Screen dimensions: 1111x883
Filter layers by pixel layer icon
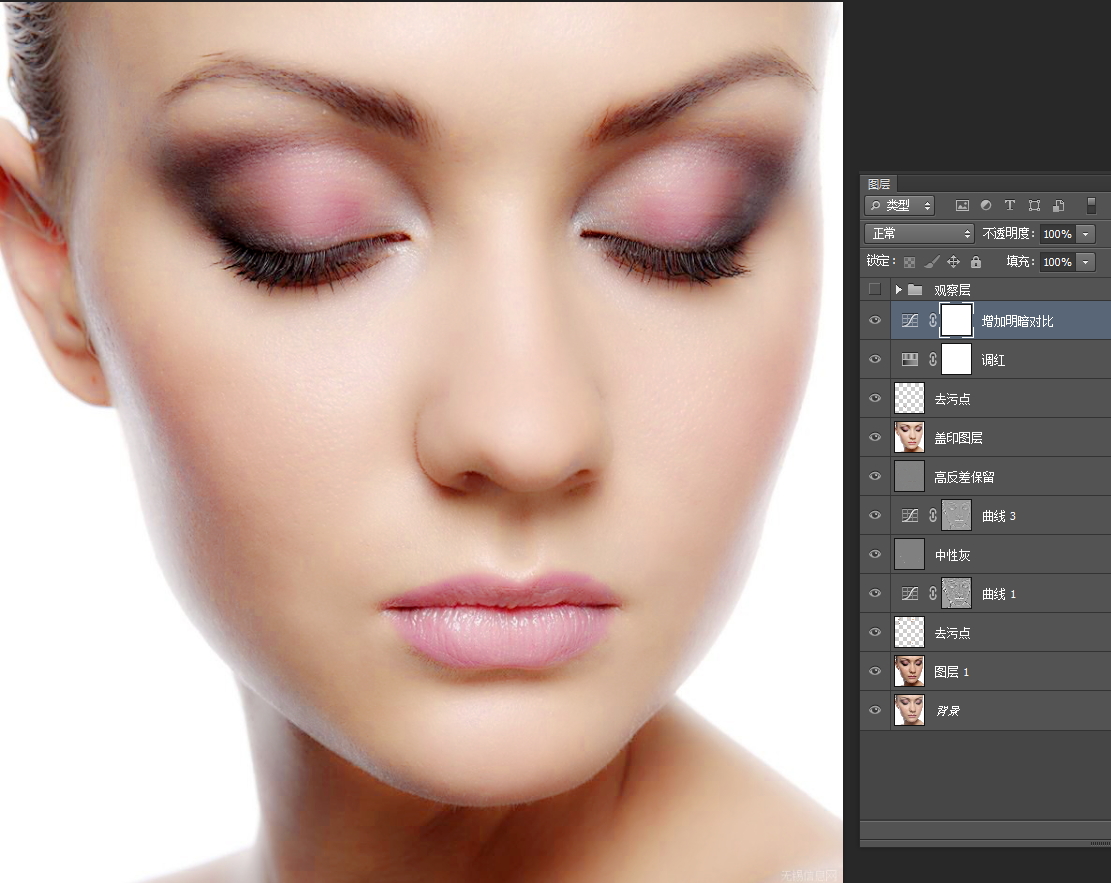click(x=961, y=206)
